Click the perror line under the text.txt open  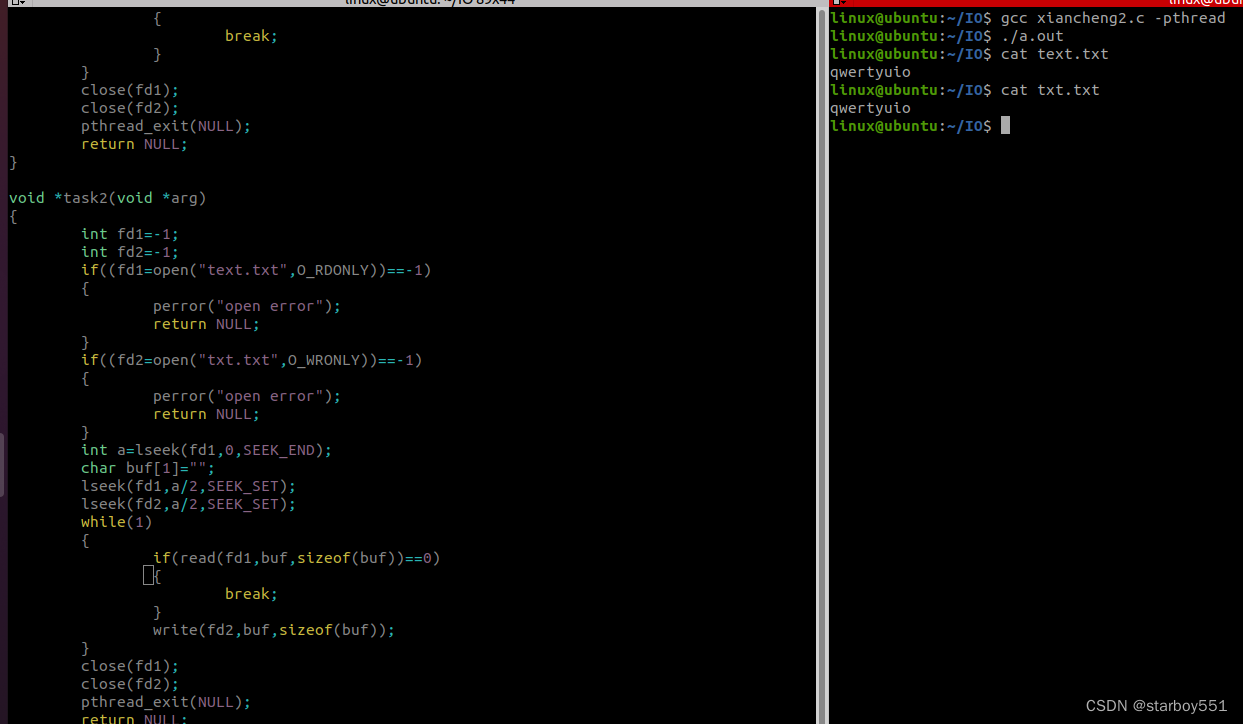247,306
